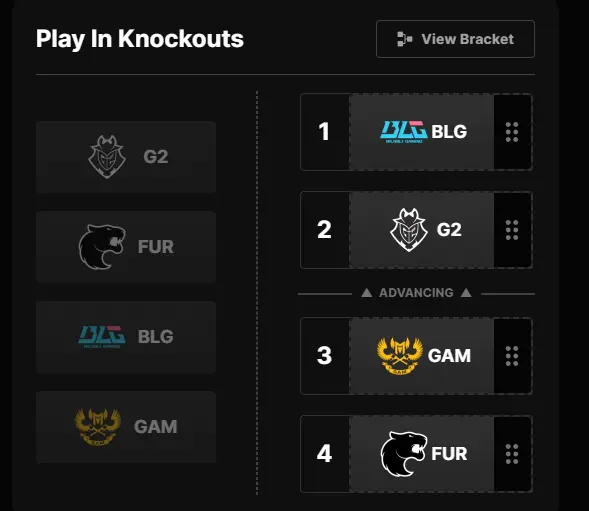The image size is (589, 511).
Task: Click the Play In Knockouts heading
Action: coord(140,39)
